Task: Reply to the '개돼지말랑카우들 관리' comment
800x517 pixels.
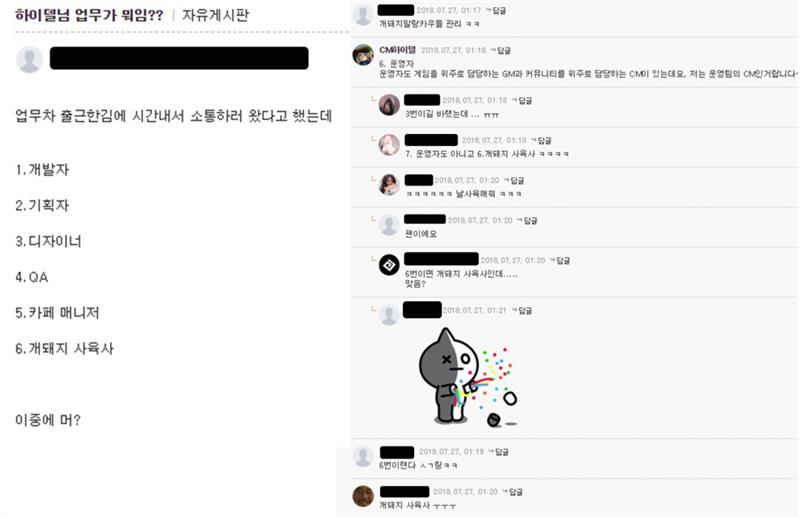Action: (495, 10)
